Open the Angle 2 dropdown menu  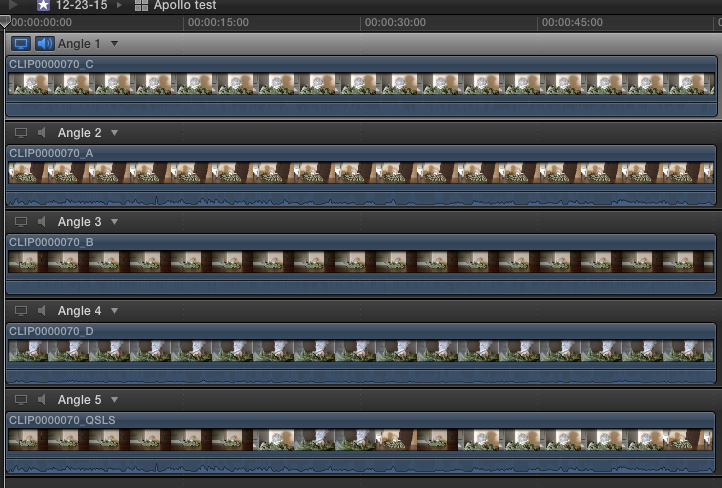point(114,133)
